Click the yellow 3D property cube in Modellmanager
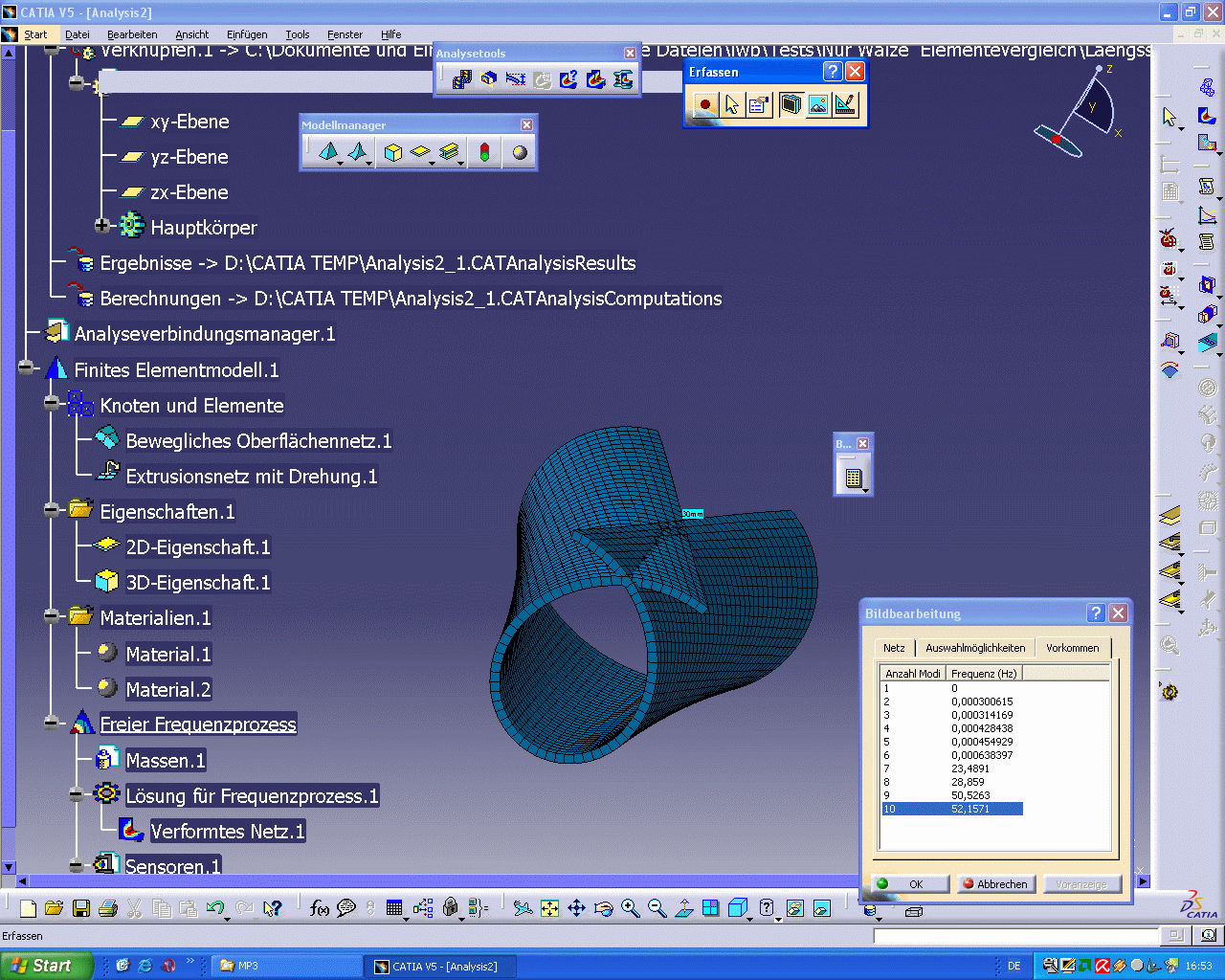The width and height of the screenshot is (1225, 980). (x=392, y=152)
